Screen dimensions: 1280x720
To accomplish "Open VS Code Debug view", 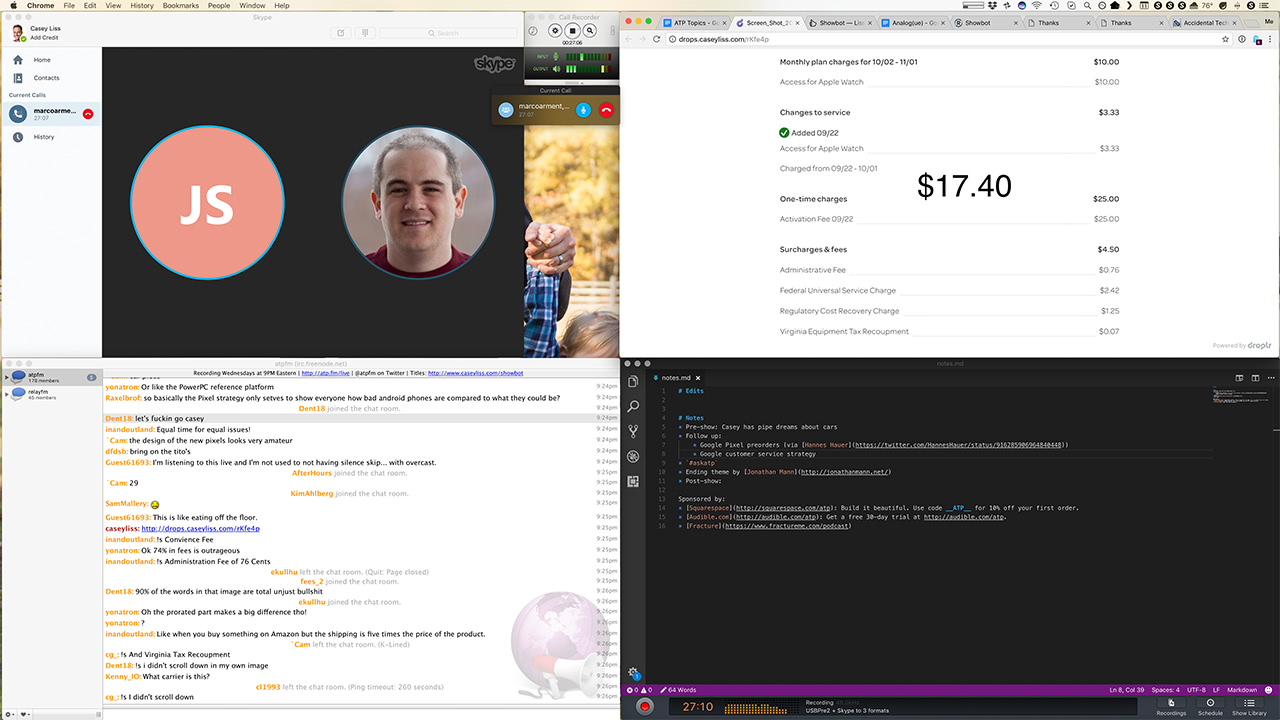I will tap(633, 456).
